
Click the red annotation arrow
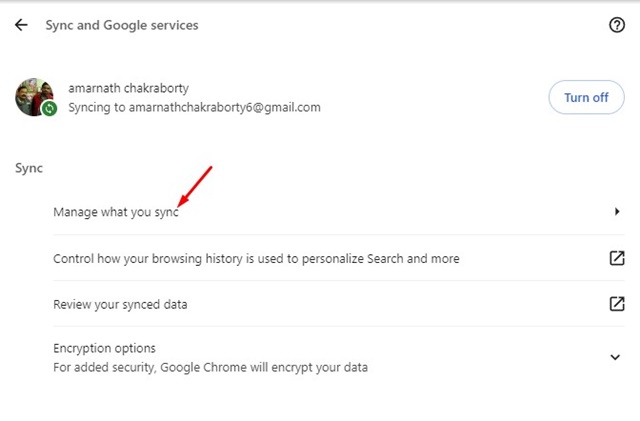(196, 187)
